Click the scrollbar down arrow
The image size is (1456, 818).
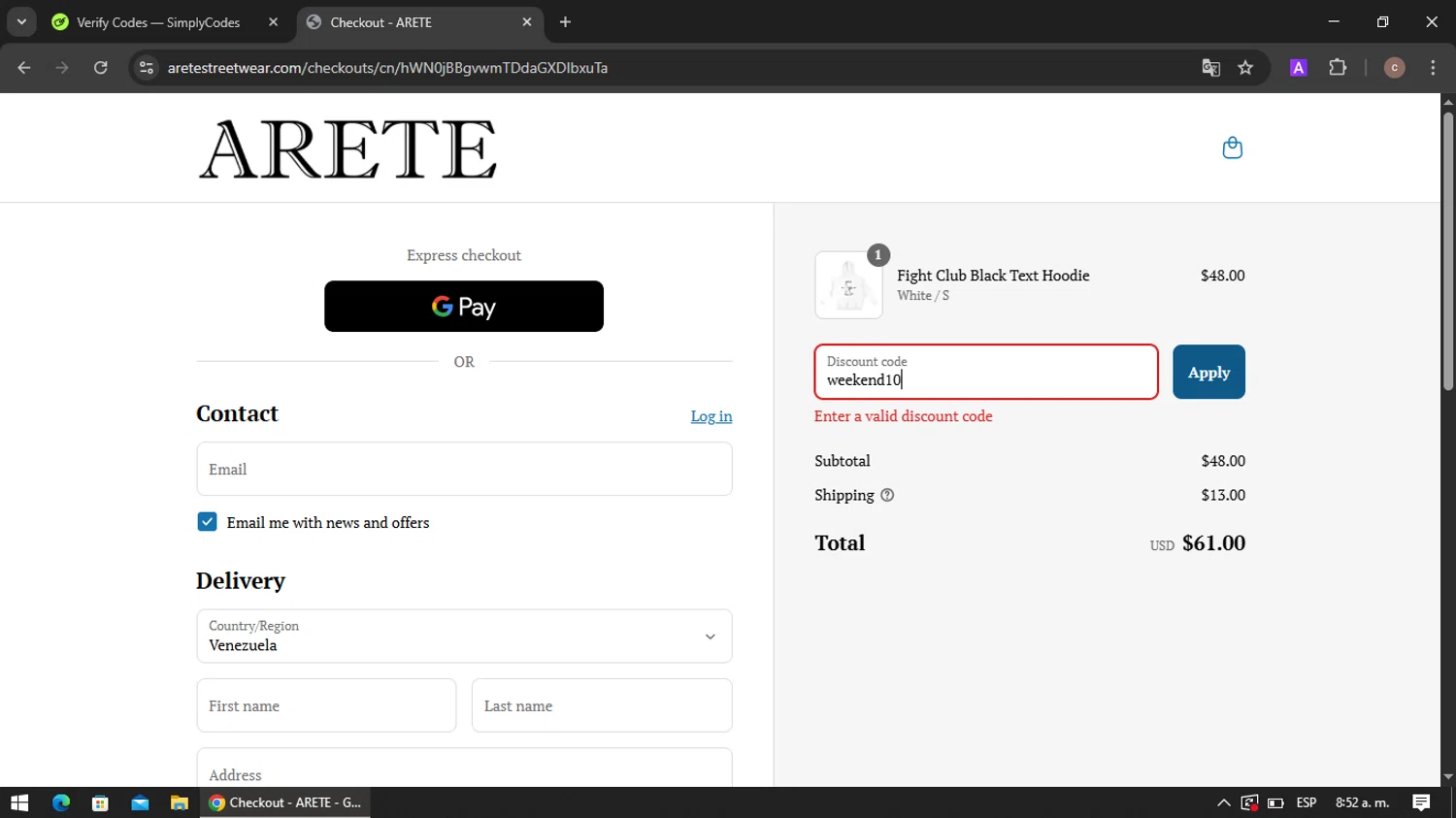coord(1447,777)
